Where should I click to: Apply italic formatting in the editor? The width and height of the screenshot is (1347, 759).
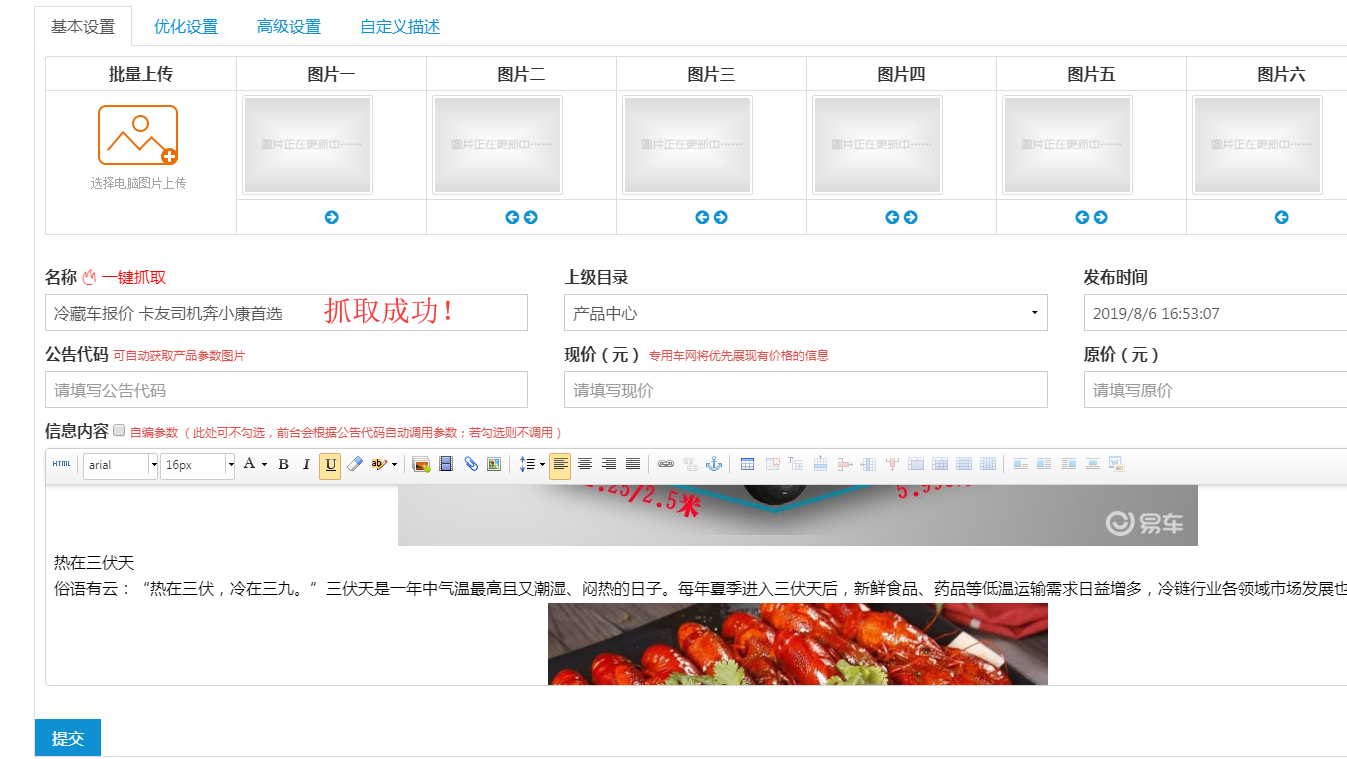click(306, 464)
